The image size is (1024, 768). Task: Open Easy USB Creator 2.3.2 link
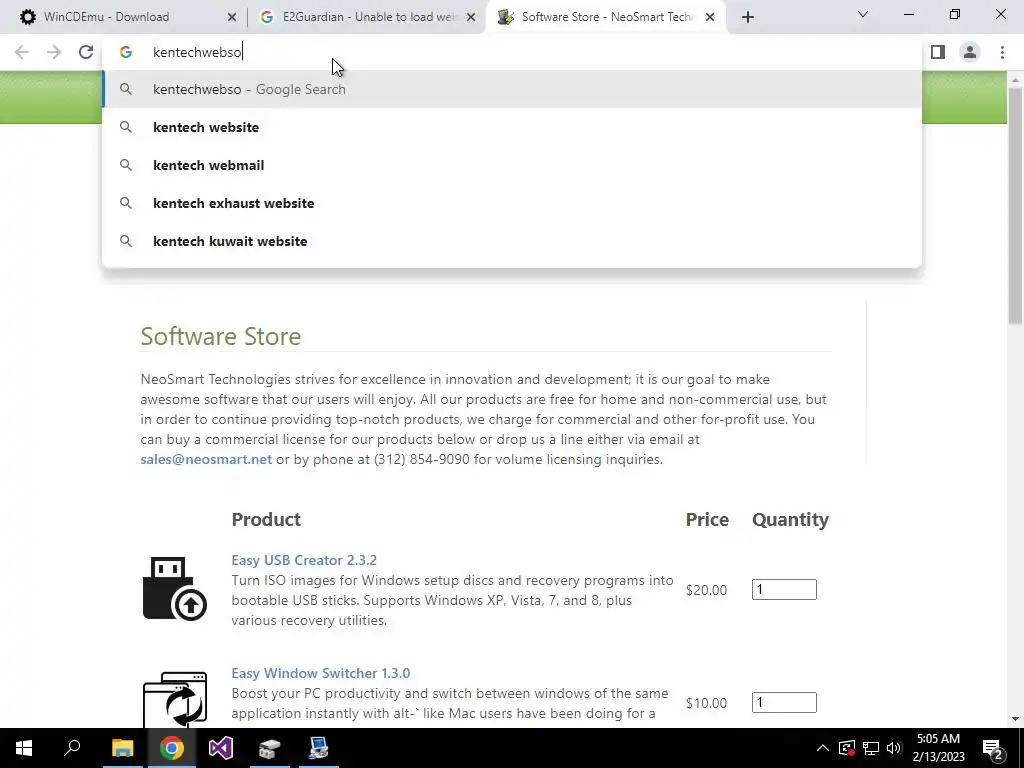(x=304, y=560)
